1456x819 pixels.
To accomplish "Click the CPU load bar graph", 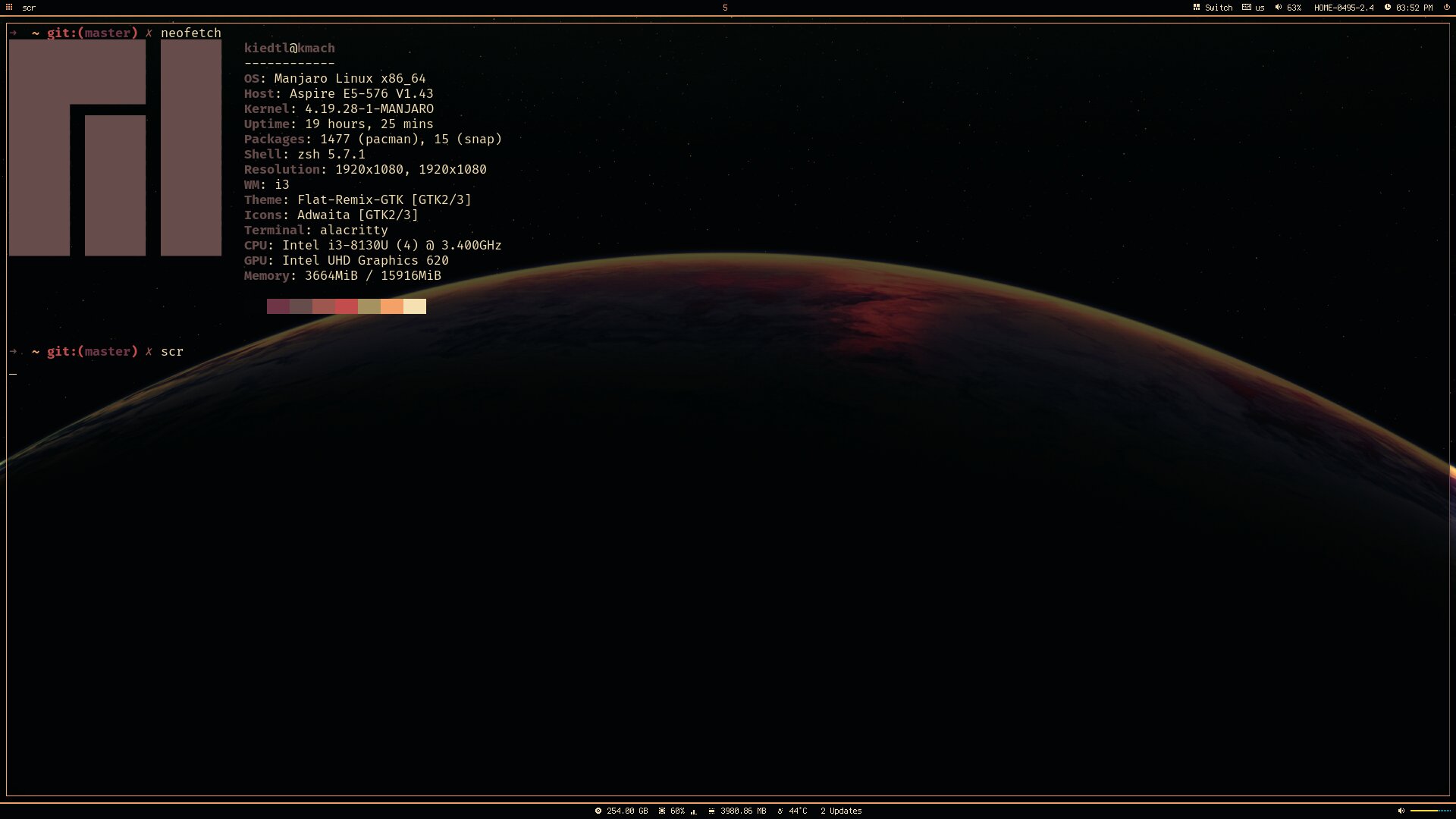I will [x=693, y=811].
